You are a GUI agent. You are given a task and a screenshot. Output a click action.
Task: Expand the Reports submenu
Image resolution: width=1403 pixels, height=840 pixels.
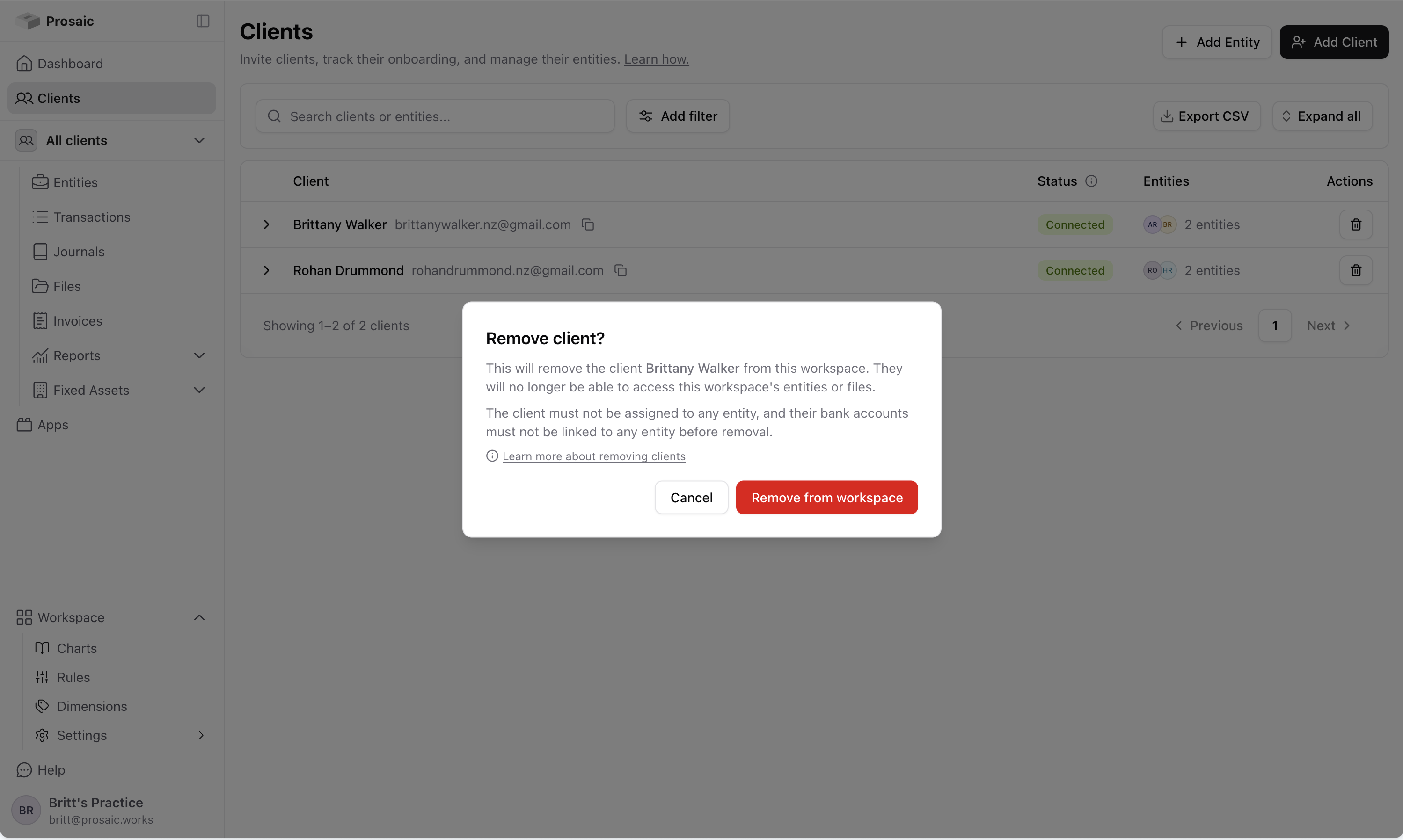click(x=199, y=355)
